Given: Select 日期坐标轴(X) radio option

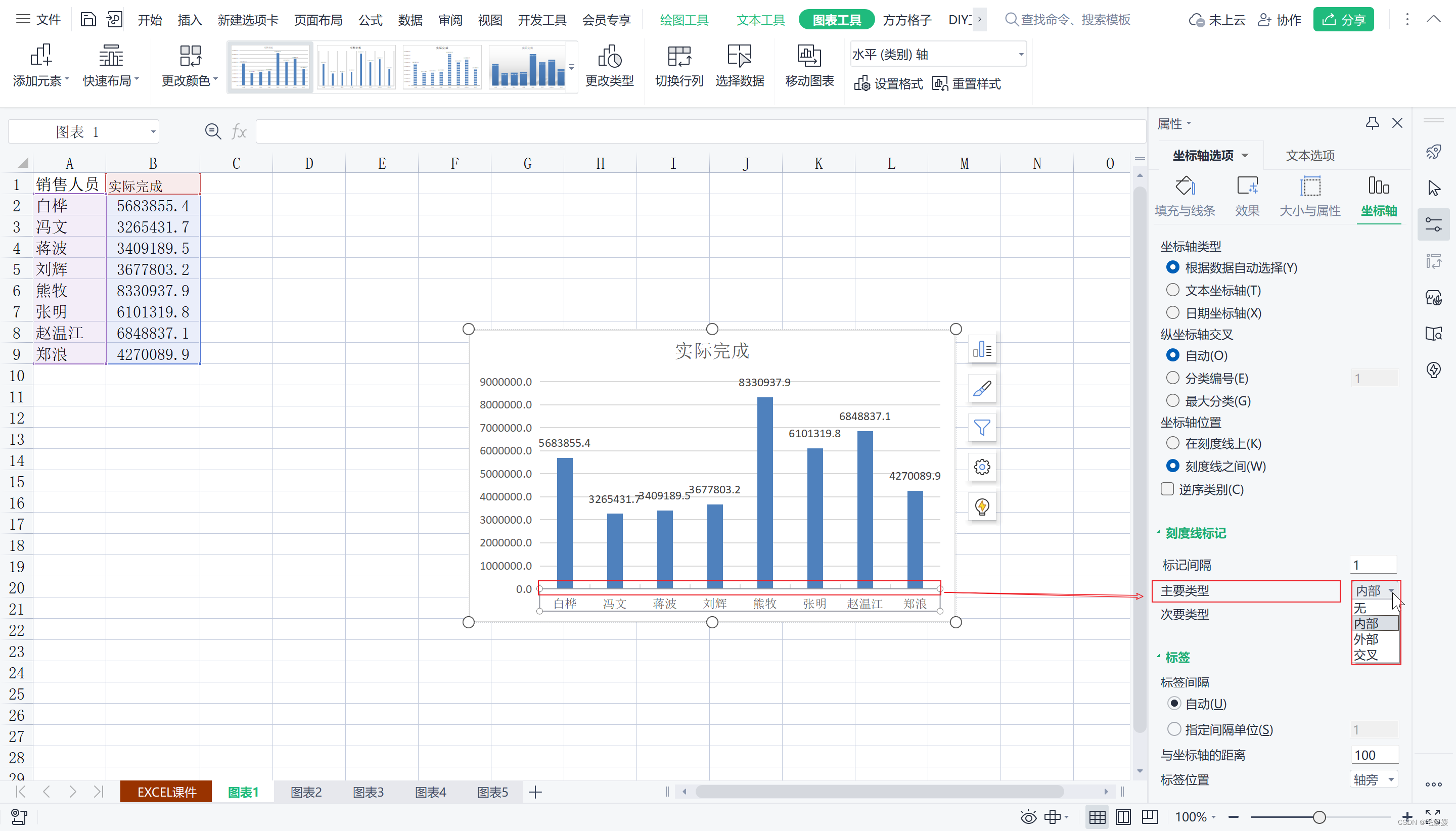Looking at the screenshot, I should (x=1172, y=313).
